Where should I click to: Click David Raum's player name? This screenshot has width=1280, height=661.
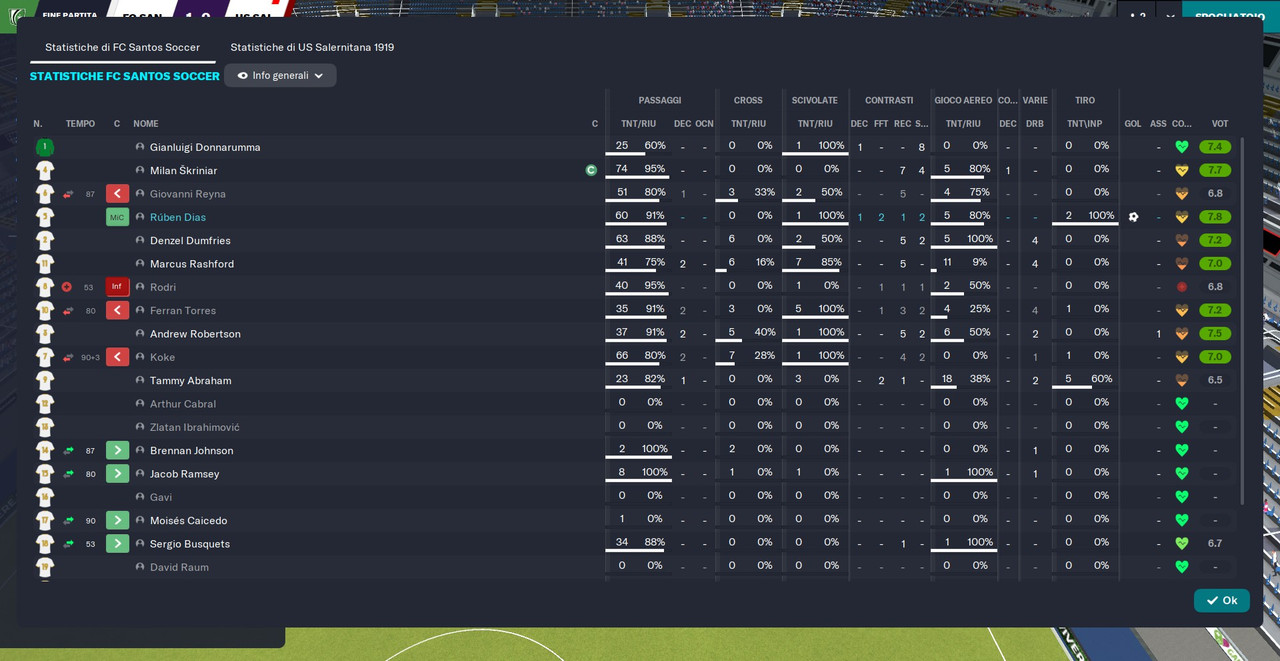(x=179, y=567)
